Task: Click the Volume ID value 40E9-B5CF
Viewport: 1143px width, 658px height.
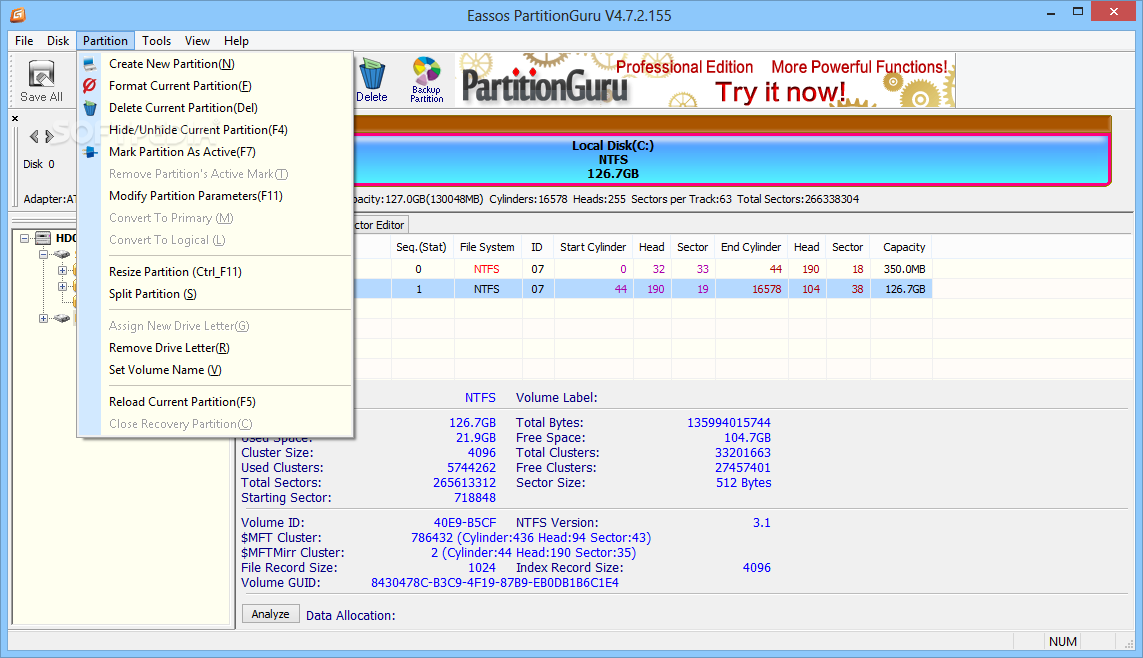Action: click(x=465, y=522)
